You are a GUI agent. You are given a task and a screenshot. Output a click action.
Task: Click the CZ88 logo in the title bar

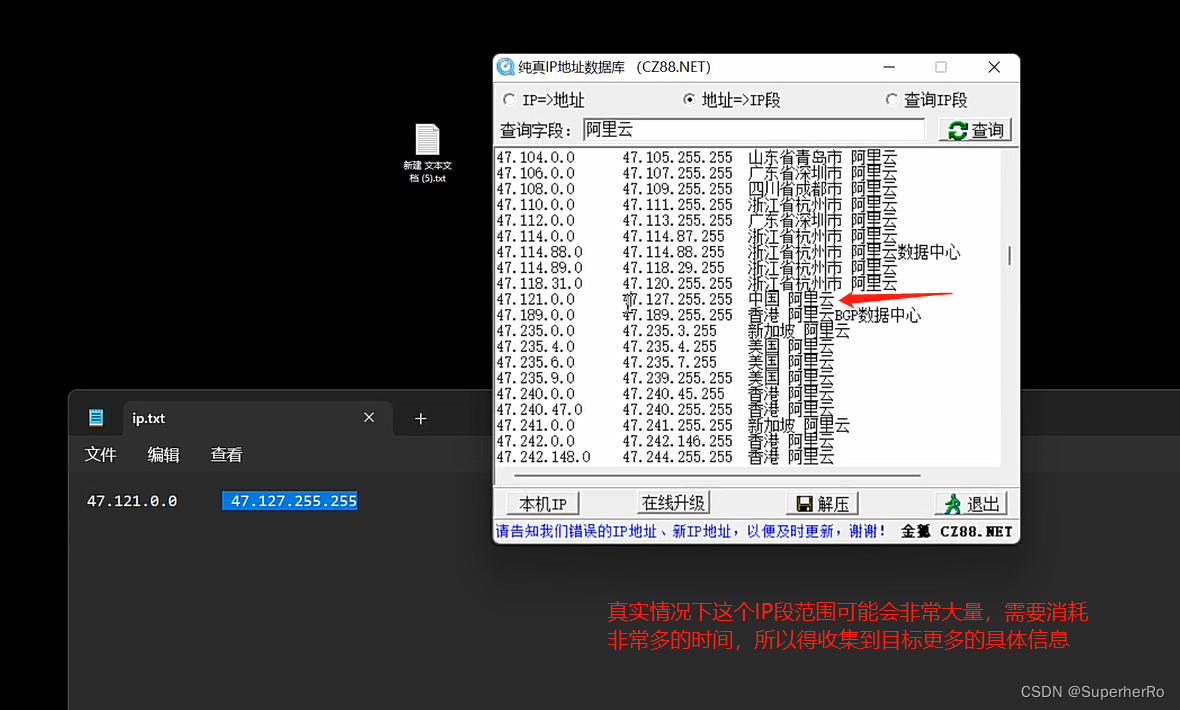coord(504,66)
